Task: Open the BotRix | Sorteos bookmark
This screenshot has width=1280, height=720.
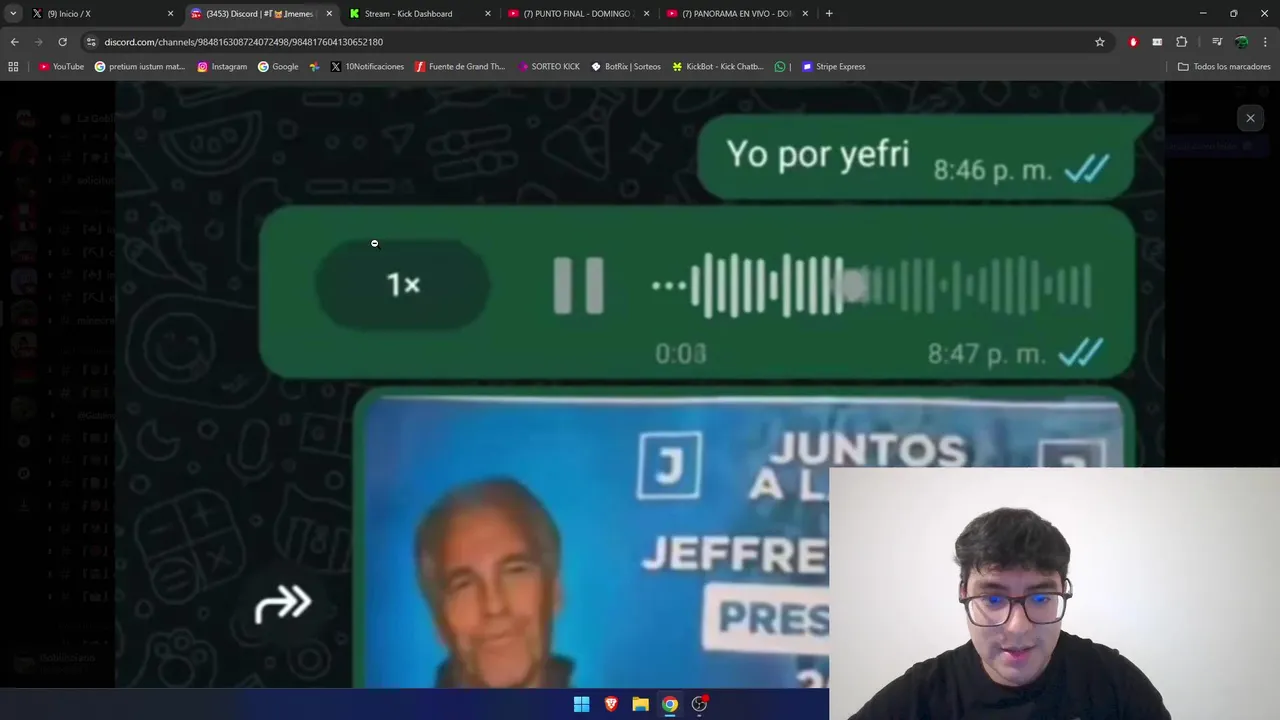Action: point(626,67)
